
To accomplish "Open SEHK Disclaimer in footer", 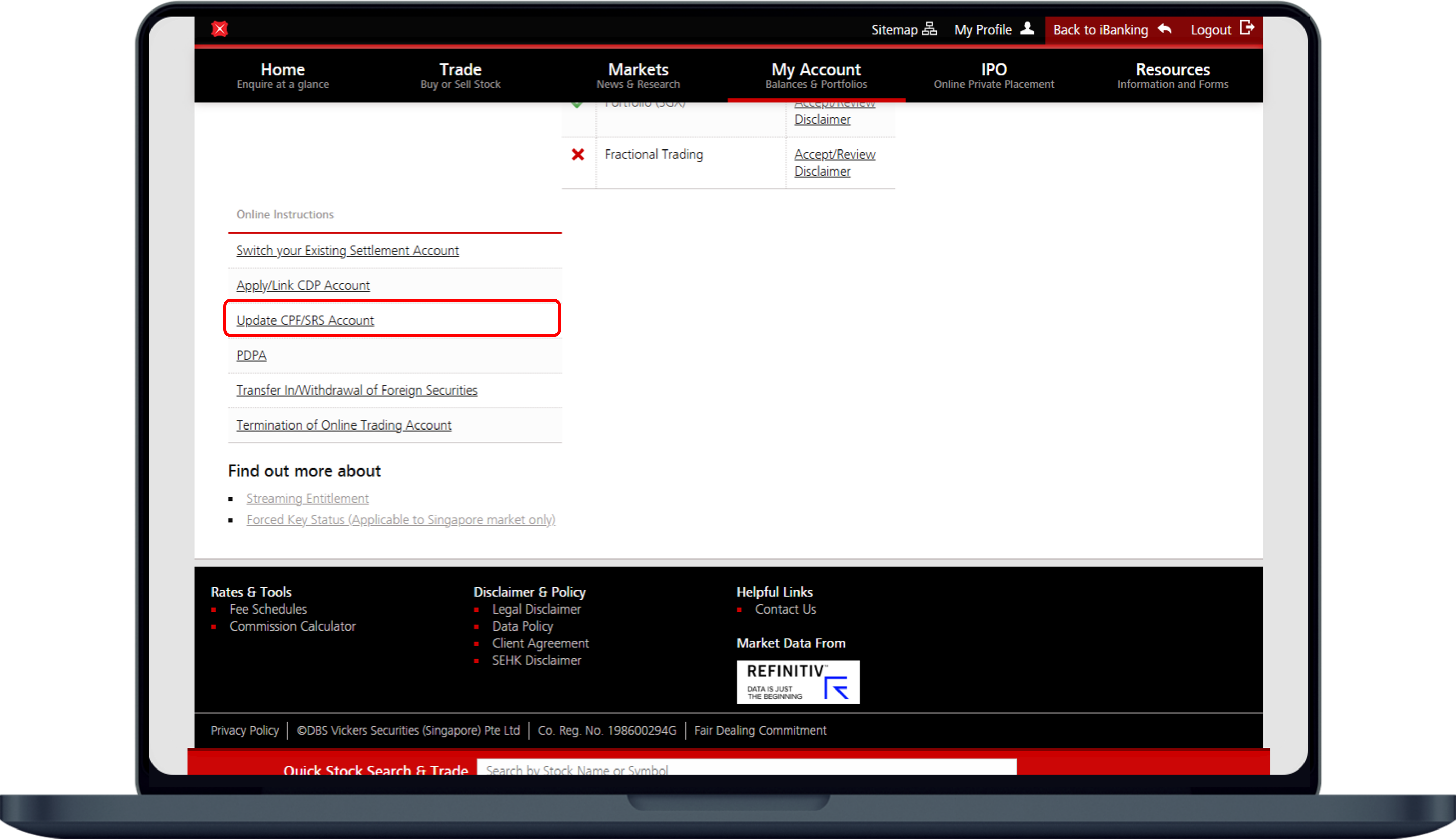I will tap(536, 660).
